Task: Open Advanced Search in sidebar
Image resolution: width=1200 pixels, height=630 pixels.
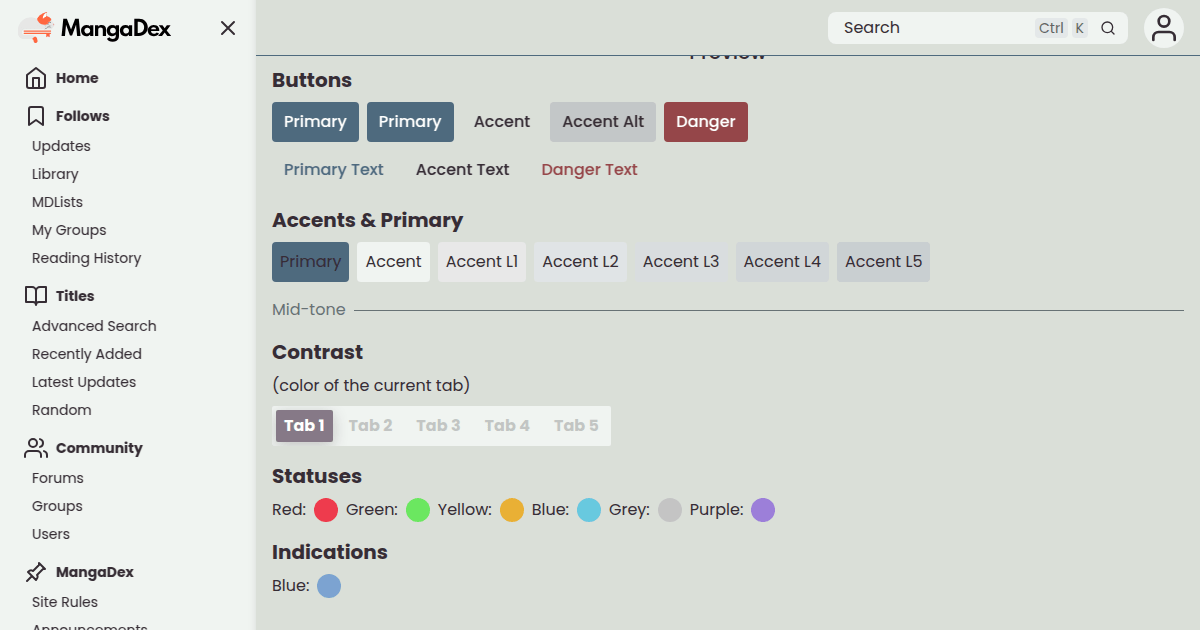Action: (94, 326)
